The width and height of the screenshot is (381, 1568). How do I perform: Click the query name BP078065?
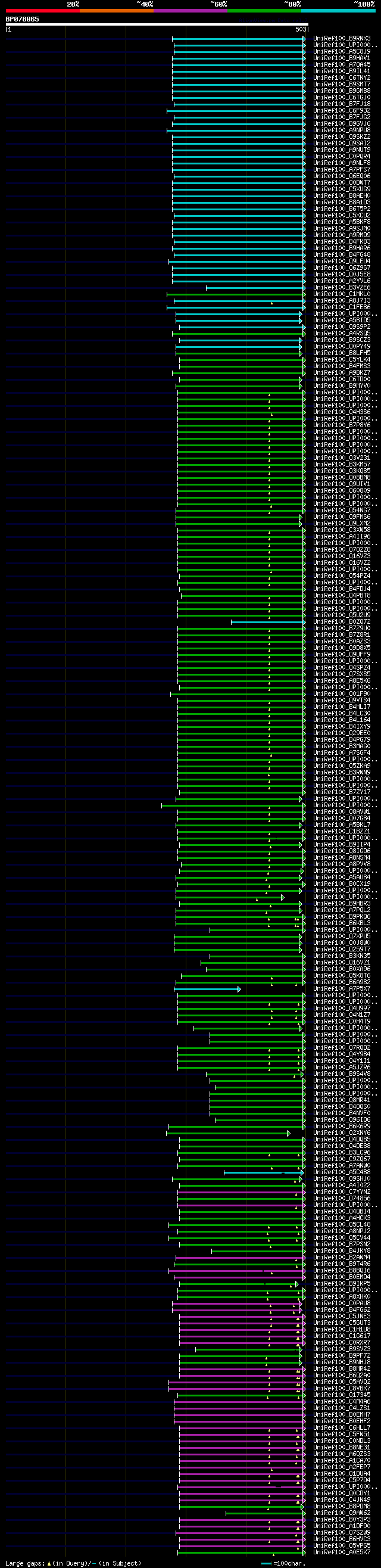coord(23,20)
